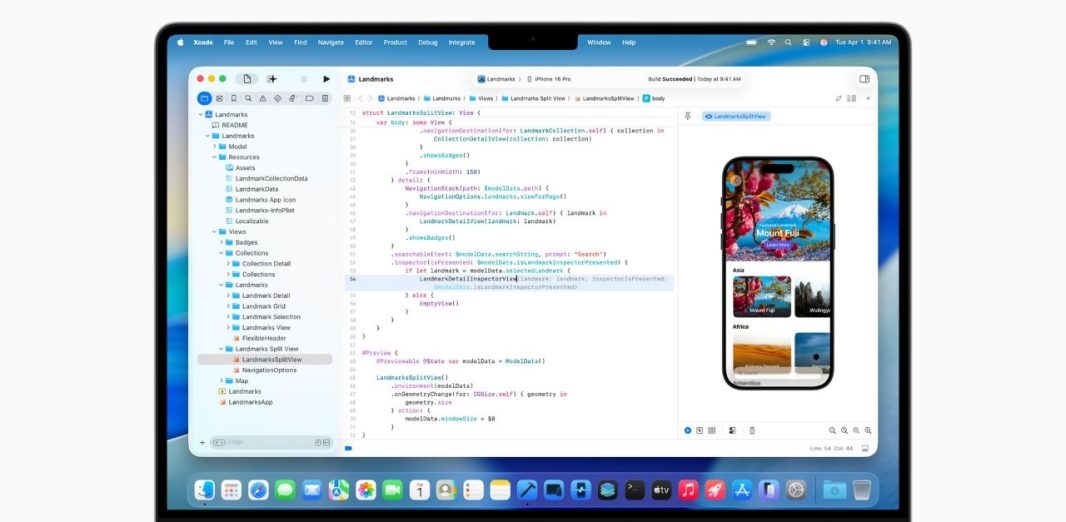Open canvas device settings
The width and height of the screenshot is (1066, 522).
(732, 430)
